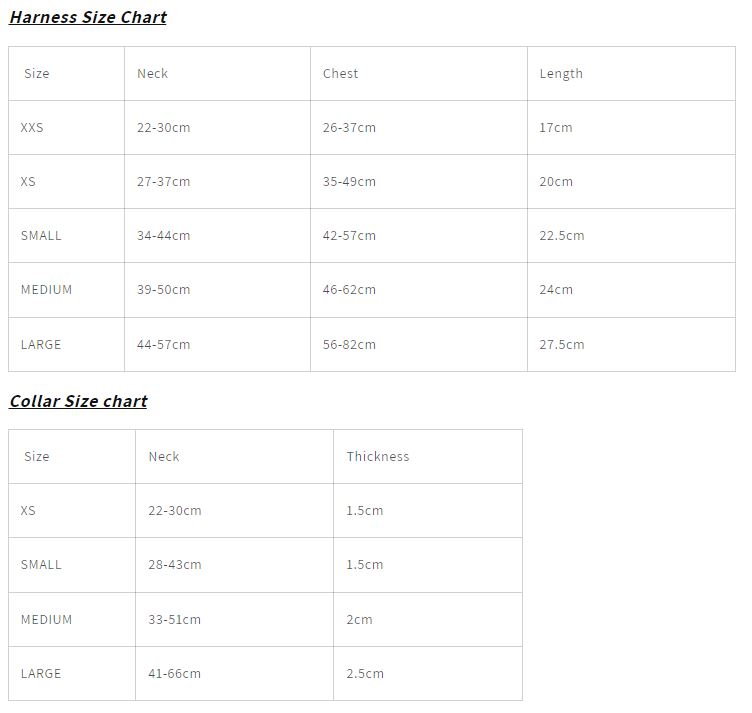The height and width of the screenshot is (713, 752).
Task: Click the Harness Size Chart heading
Action: click(x=88, y=17)
